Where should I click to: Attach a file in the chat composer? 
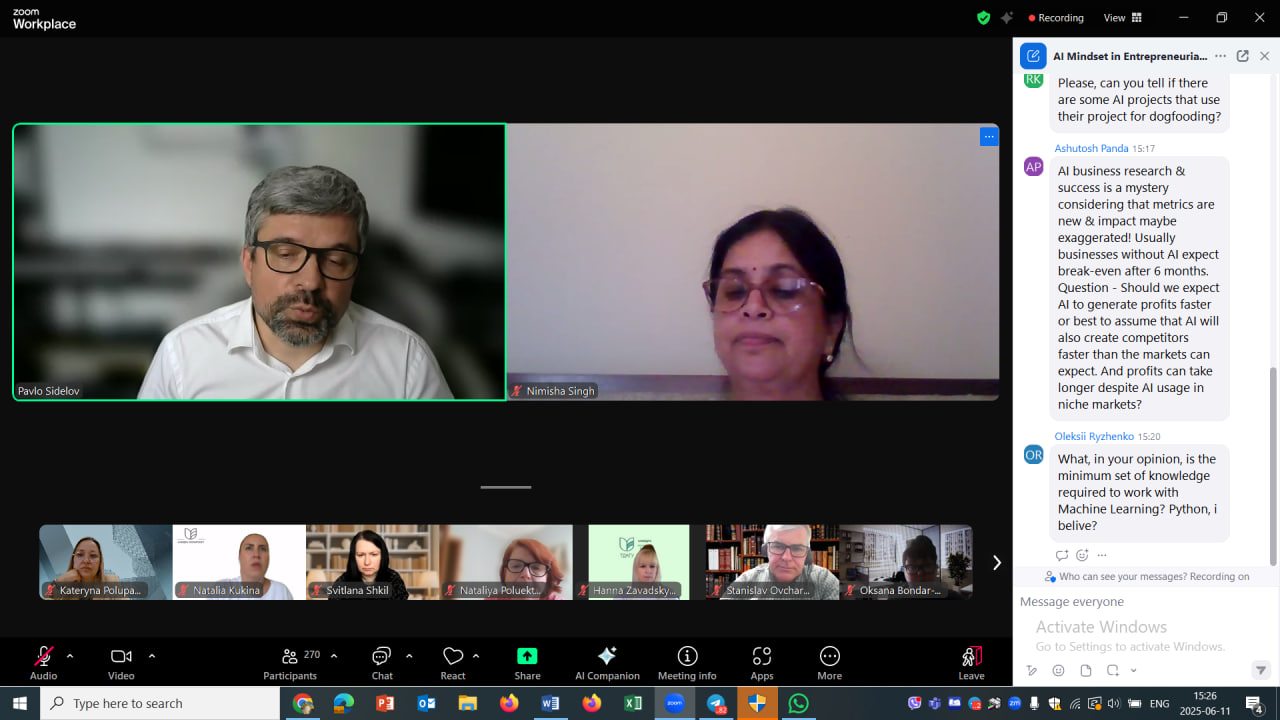pos(1086,670)
